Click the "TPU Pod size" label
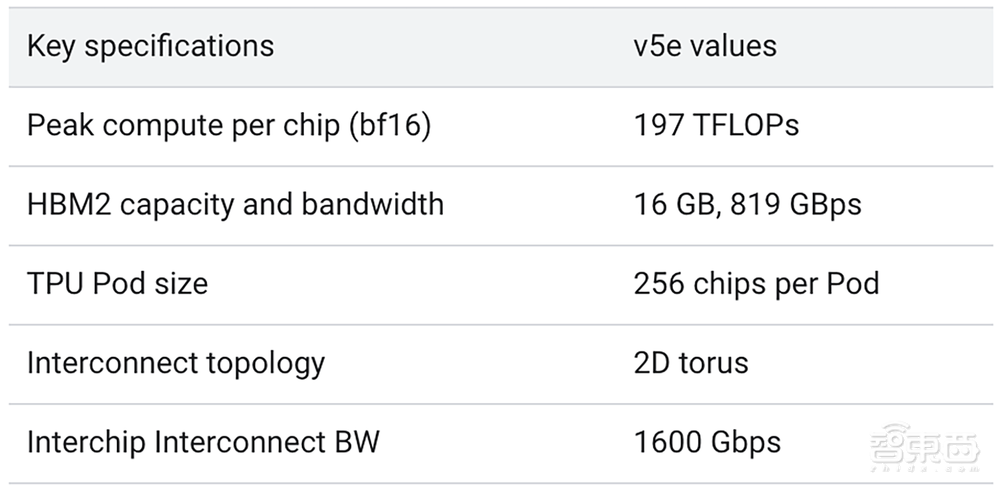1000x491 pixels. coord(117,284)
